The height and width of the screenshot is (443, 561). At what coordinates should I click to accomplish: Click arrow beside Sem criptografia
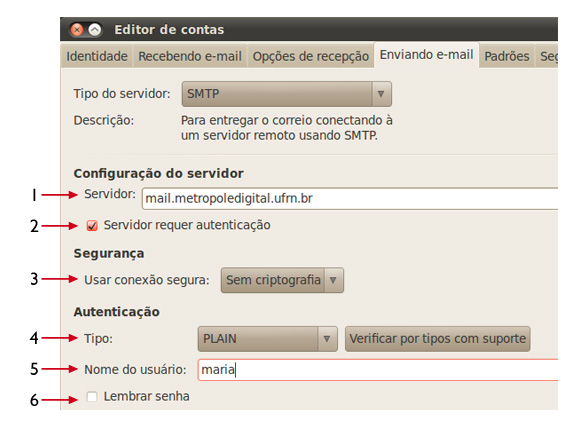333,280
